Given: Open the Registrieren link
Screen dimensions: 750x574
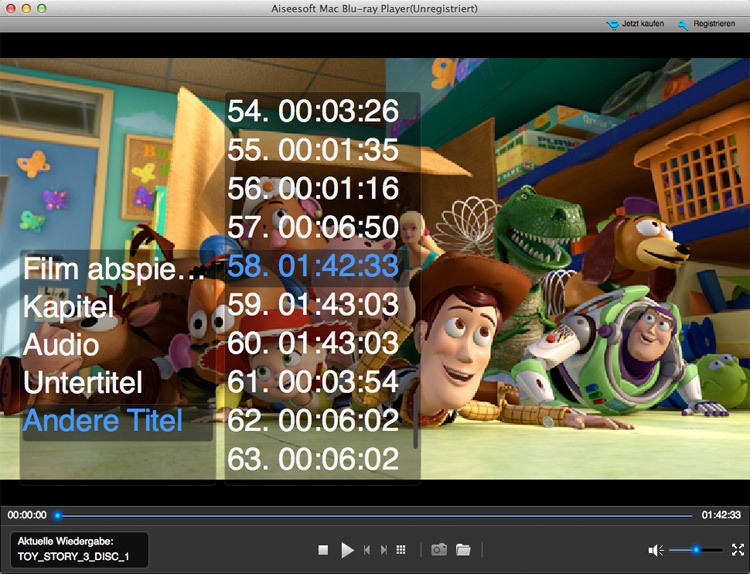Looking at the screenshot, I should 714,23.
